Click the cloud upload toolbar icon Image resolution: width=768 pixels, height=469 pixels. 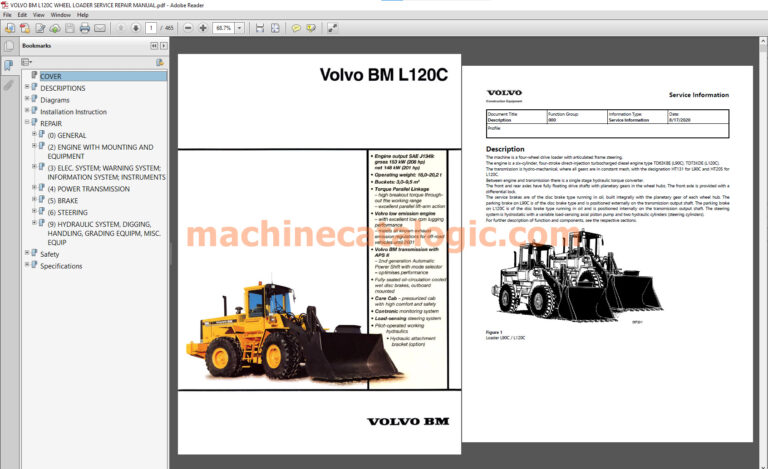pos(55,28)
